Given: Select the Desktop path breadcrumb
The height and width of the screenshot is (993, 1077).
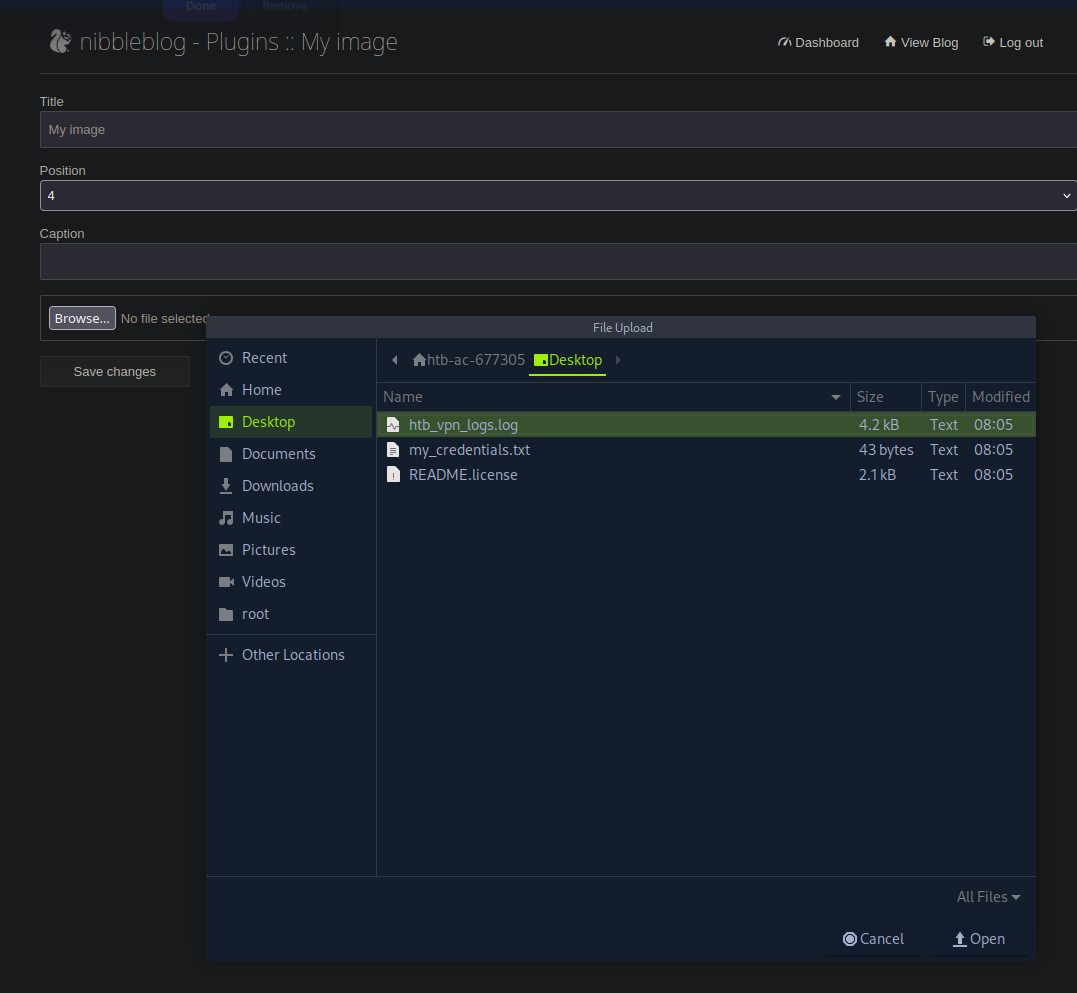Looking at the screenshot, I should pos(568,360).
